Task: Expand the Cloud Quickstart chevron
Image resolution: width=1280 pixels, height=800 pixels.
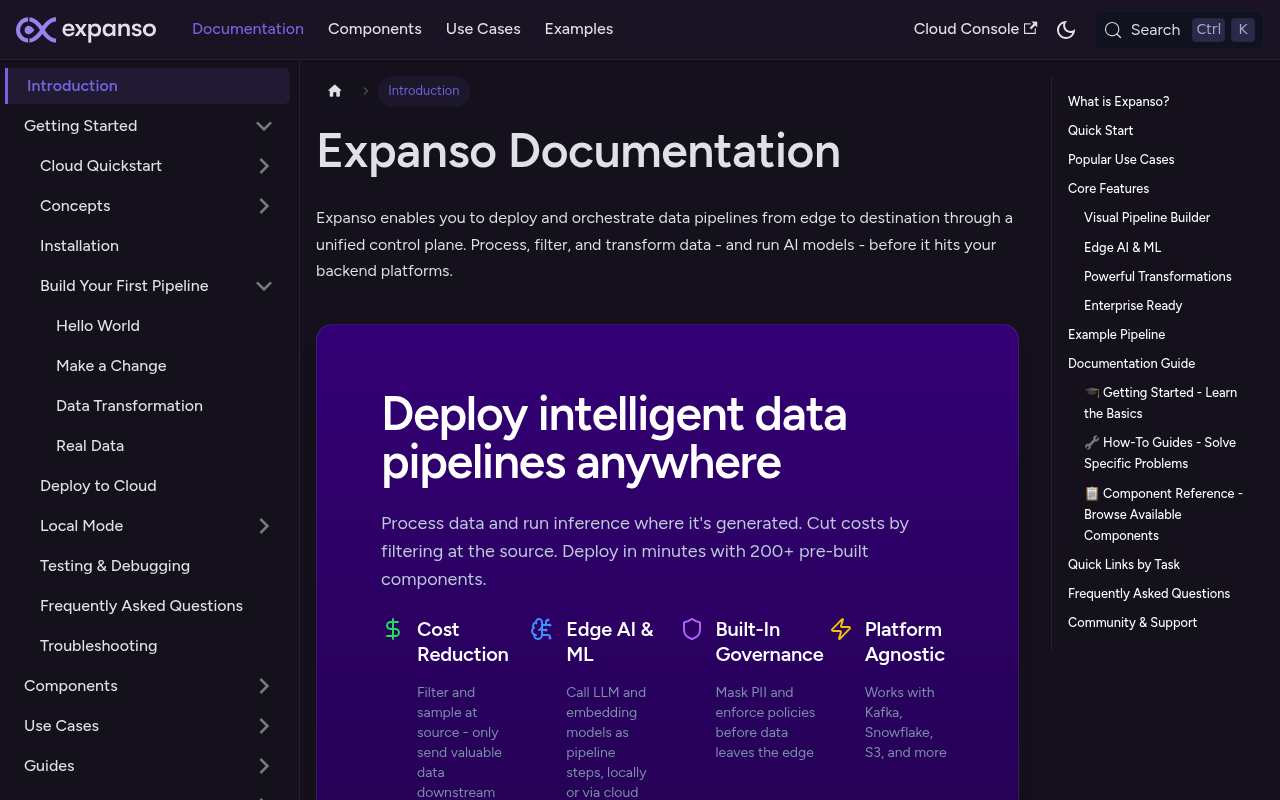Action: (x=264, y=166)
